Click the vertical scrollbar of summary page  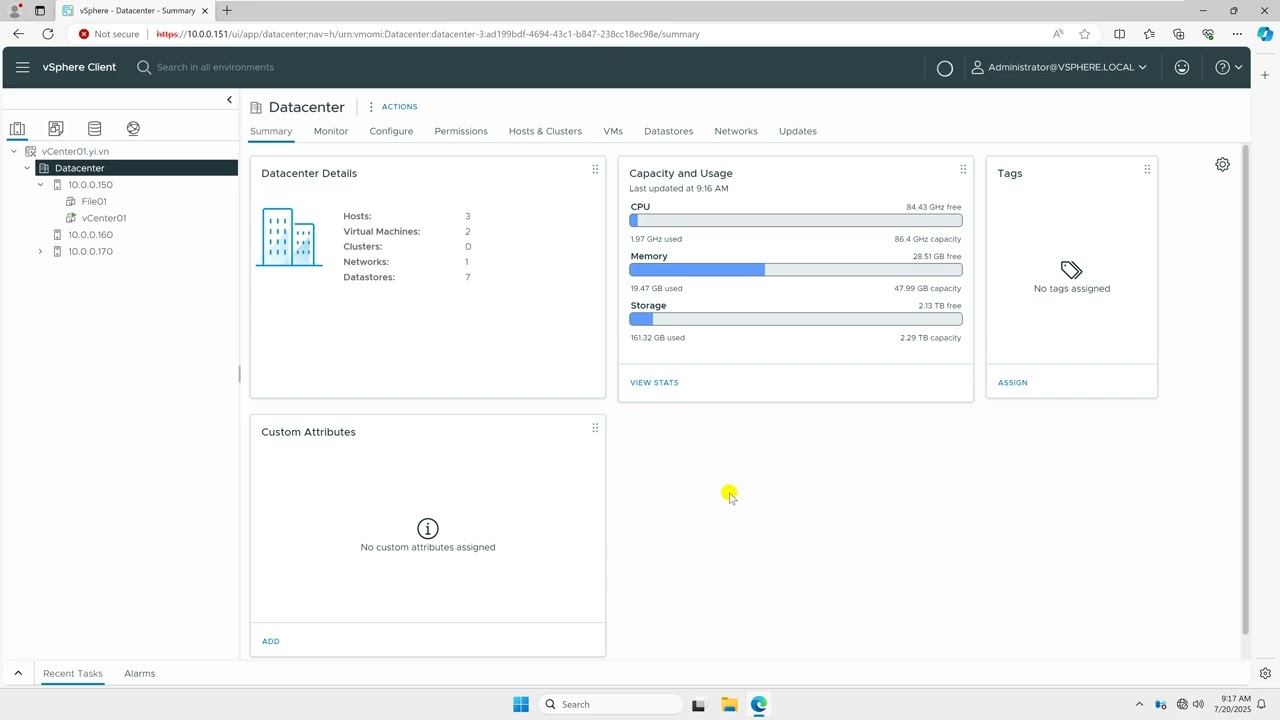point(1245,390)
